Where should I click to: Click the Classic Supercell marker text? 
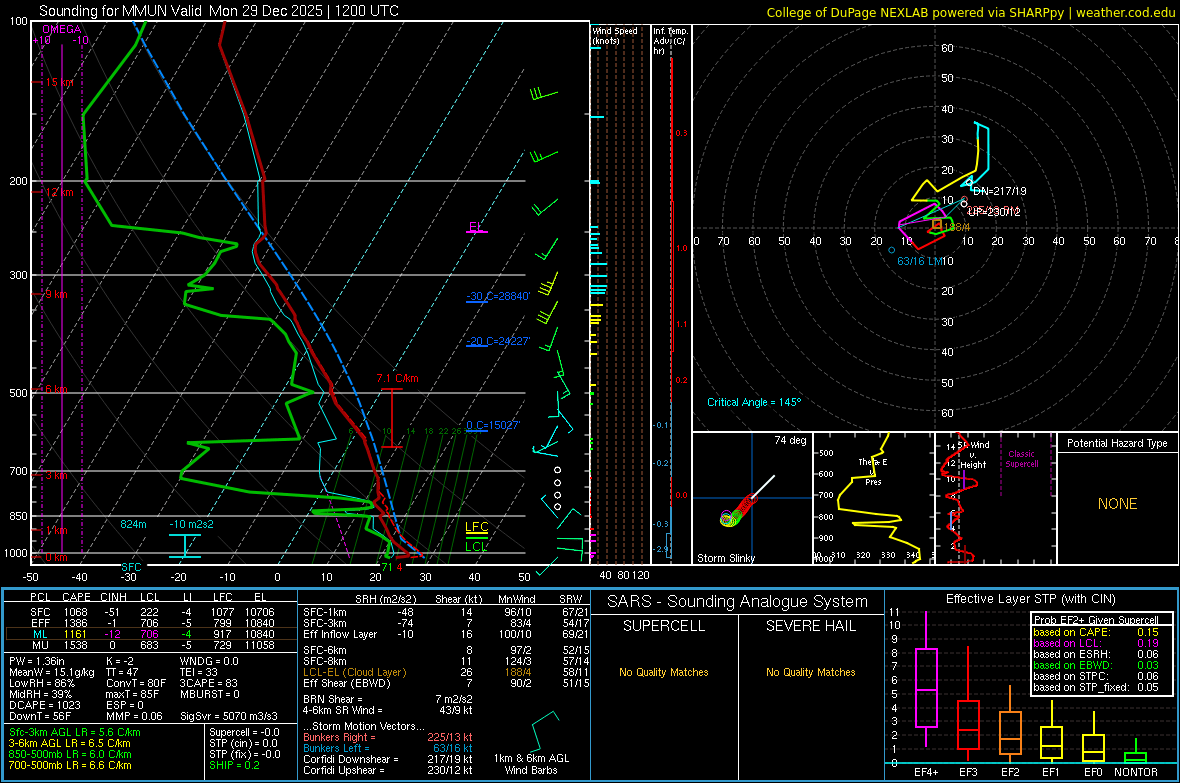(x=1021, y=459)
